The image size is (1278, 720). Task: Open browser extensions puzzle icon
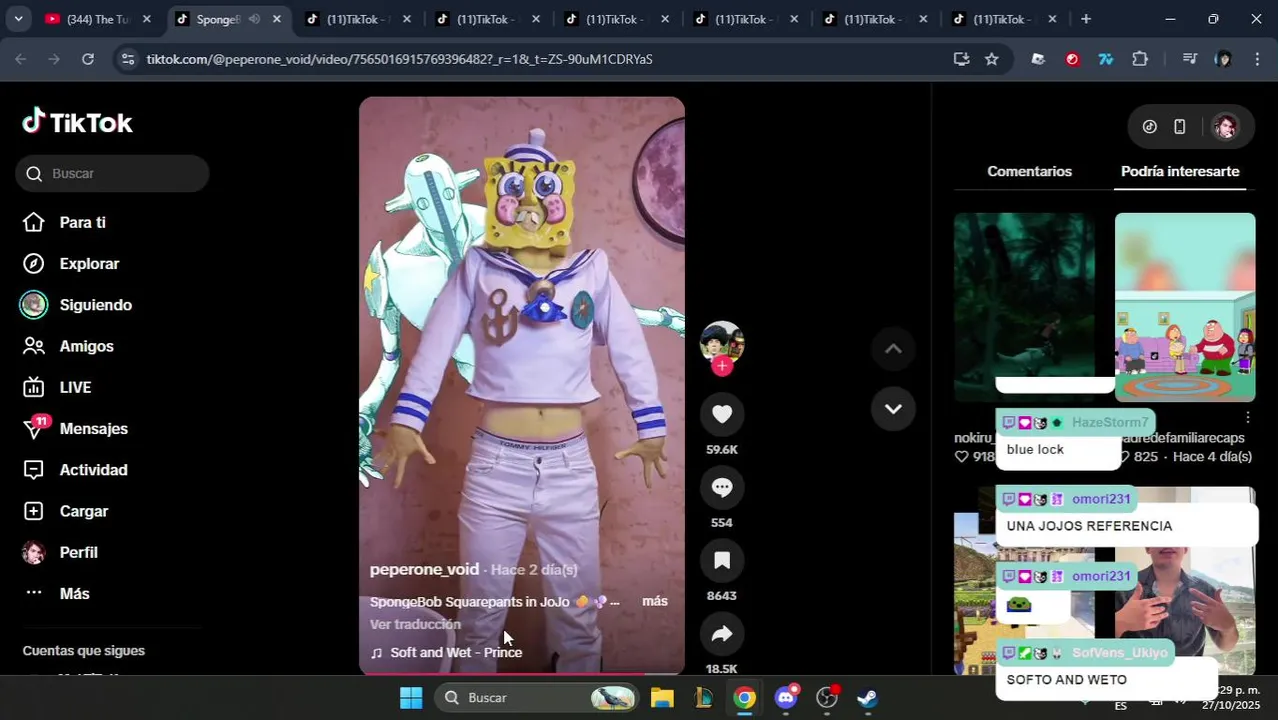1140,59
